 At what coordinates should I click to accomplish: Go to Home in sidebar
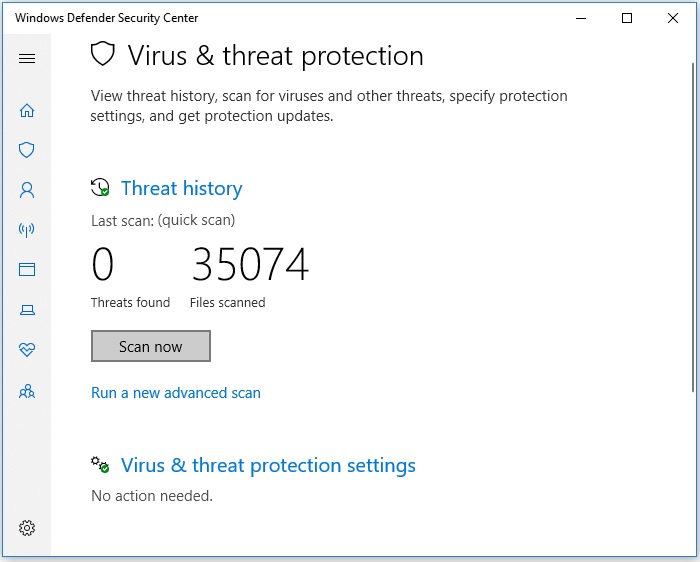pos(27,110)
